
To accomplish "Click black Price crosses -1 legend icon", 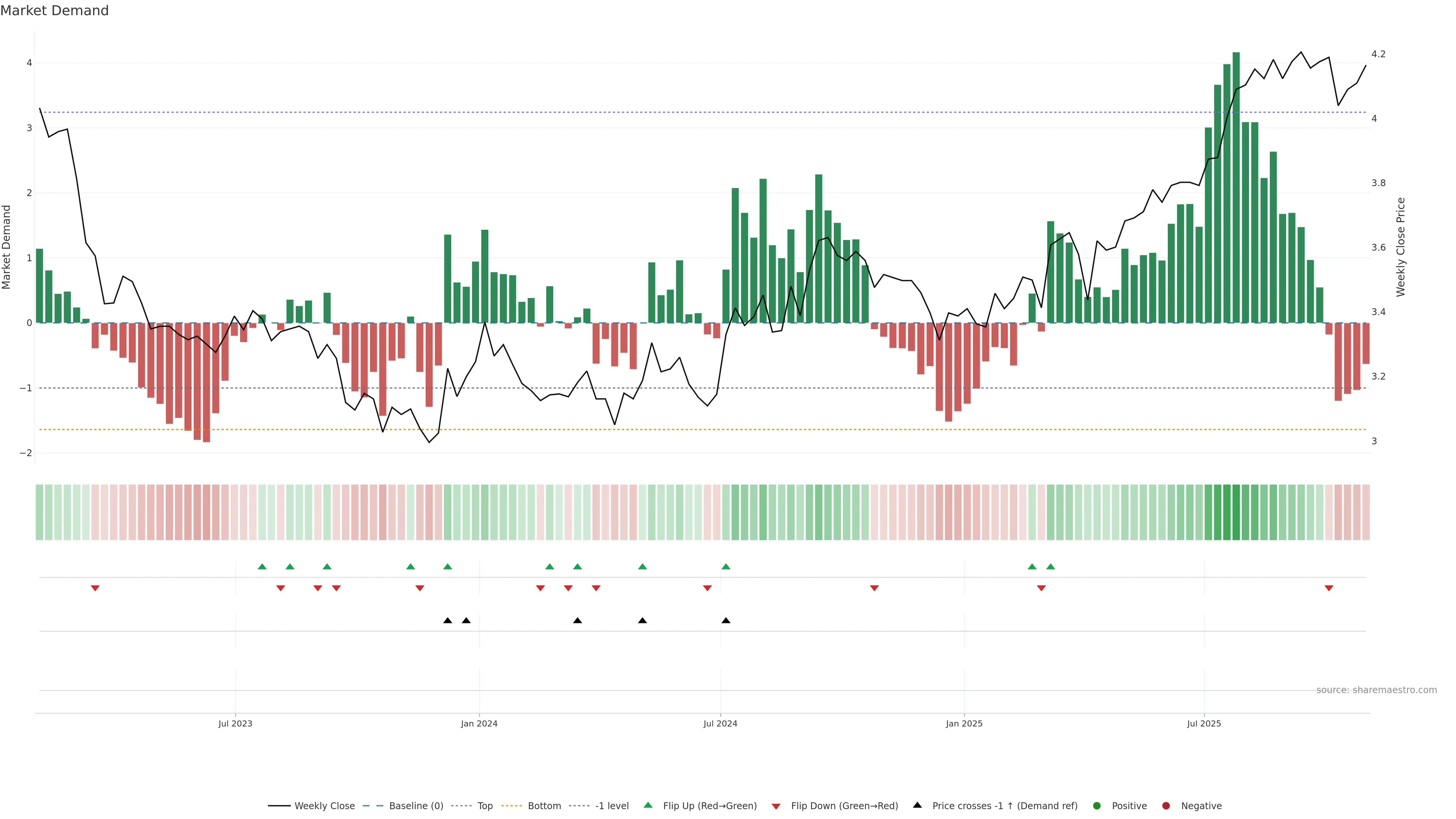I will [x=917, y=805].
